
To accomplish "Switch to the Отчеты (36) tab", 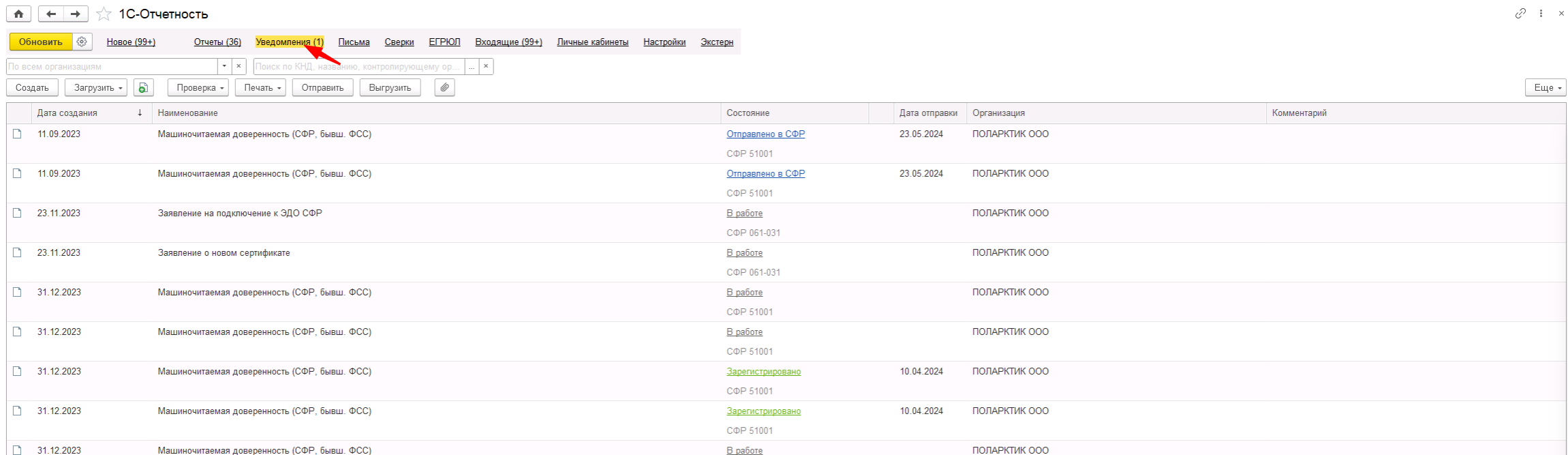I will pyautogui.click(x=217, y=42).
